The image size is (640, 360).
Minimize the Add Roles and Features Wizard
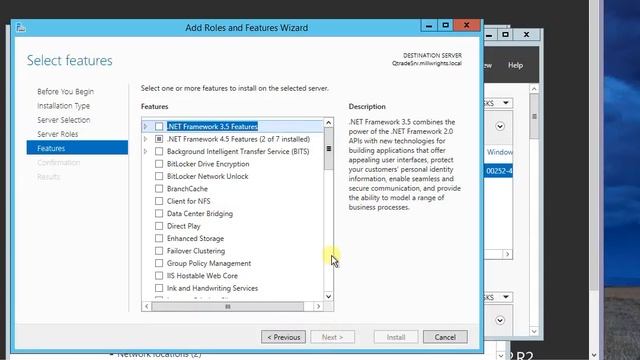click(429, 26)
